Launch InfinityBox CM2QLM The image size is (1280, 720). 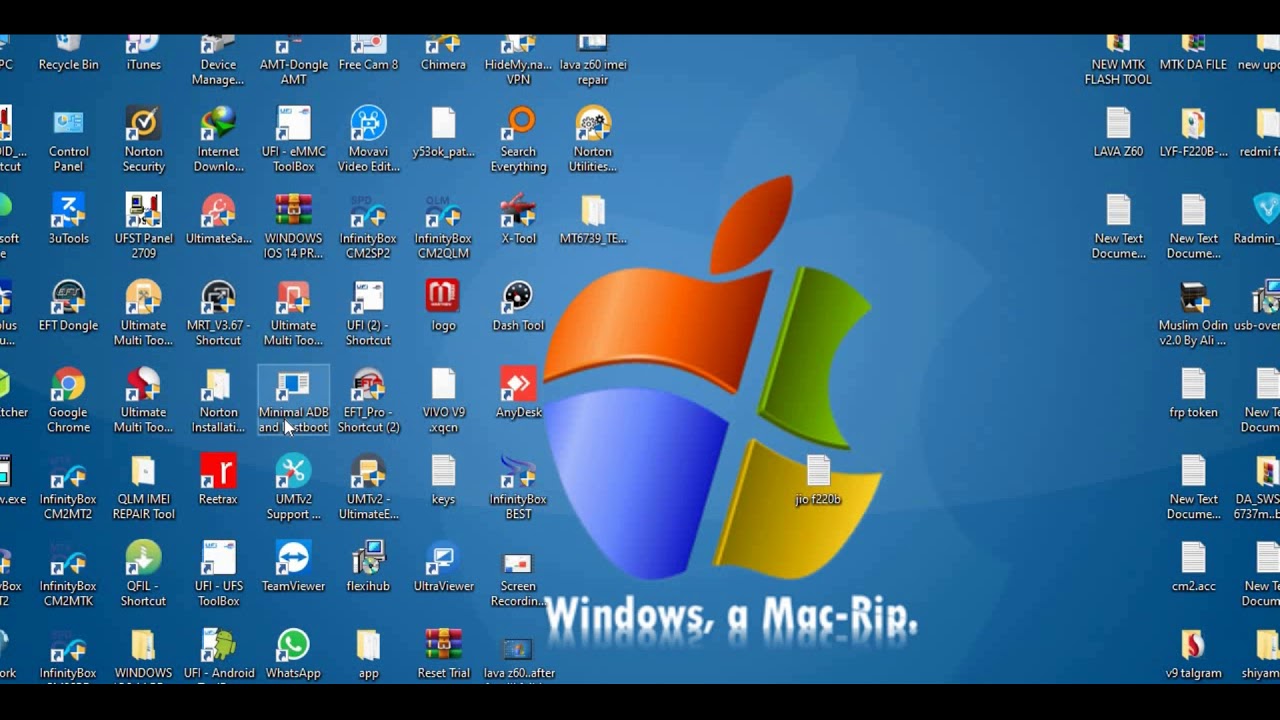tap(443, 227)
